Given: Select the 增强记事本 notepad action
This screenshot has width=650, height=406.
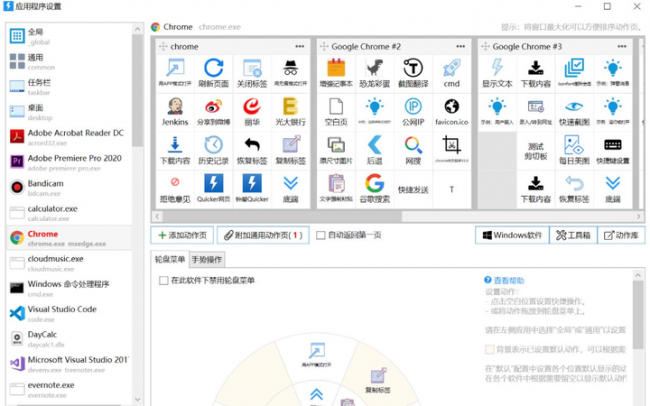Looking at the screenshot, I should pos(336,73).
